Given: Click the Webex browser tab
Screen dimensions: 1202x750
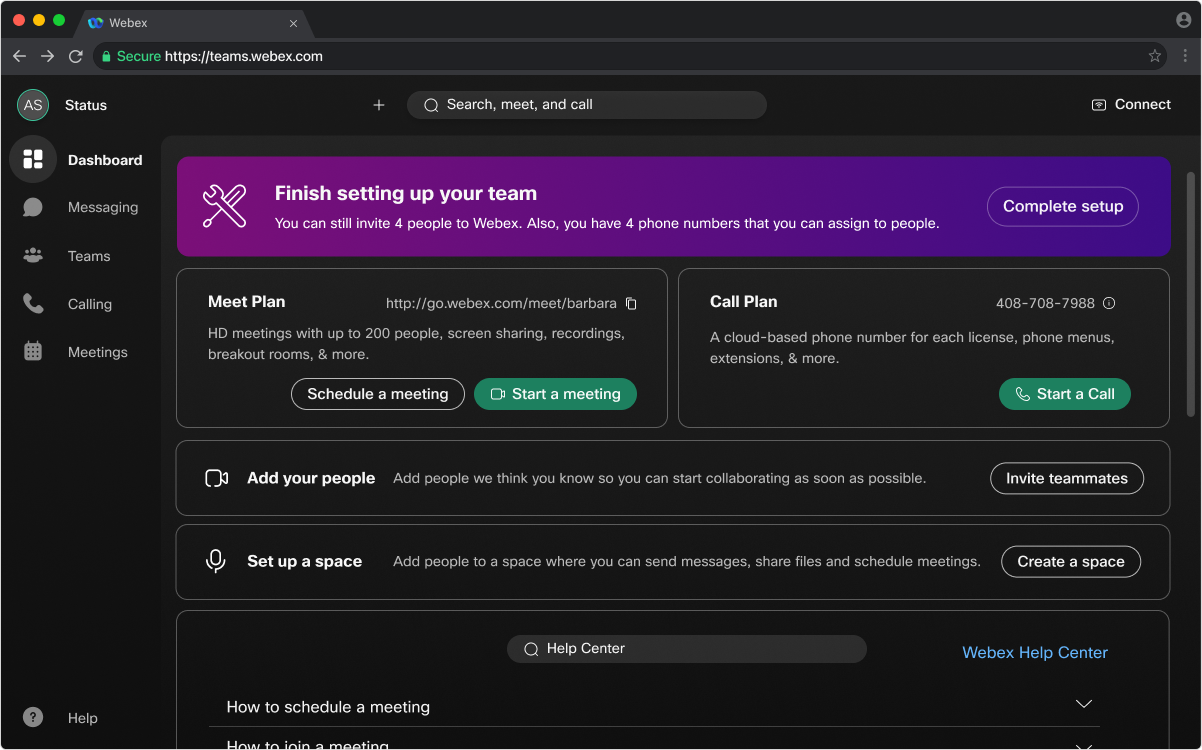Looking at the screenshot, I should coord(194,22).
